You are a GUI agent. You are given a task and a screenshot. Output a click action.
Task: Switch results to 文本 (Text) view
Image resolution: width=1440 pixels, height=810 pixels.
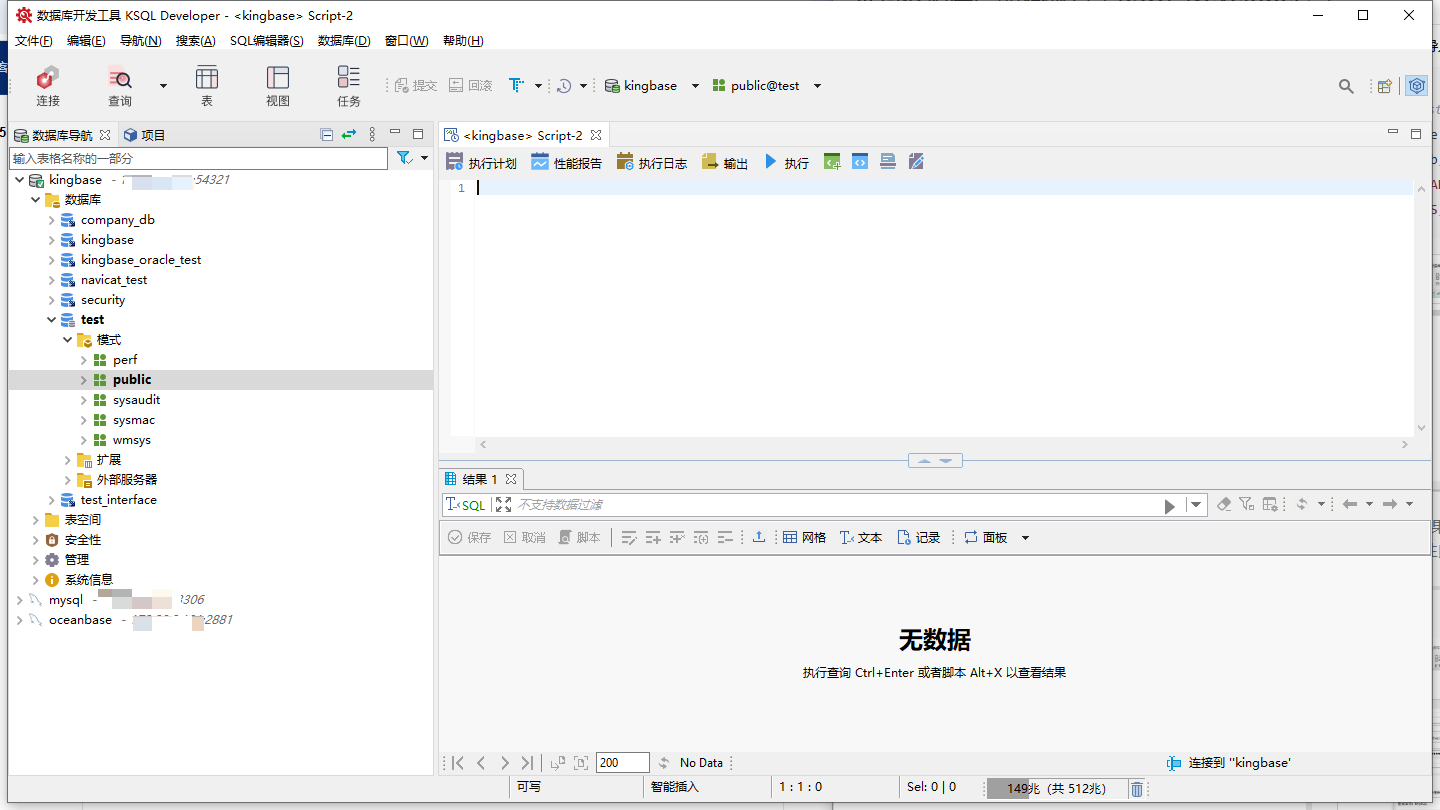[x=860, y=538]
